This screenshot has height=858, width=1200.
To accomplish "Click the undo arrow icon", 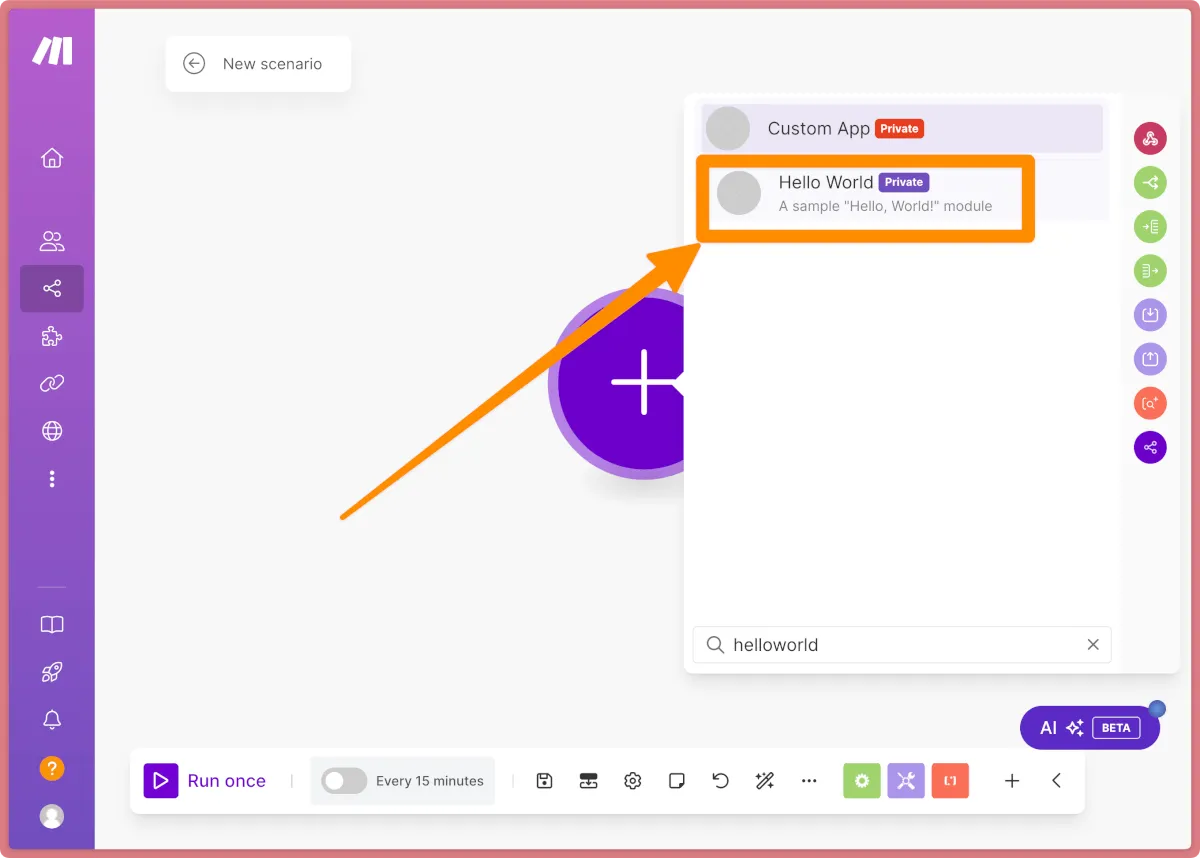I will (x=721, y=781).
